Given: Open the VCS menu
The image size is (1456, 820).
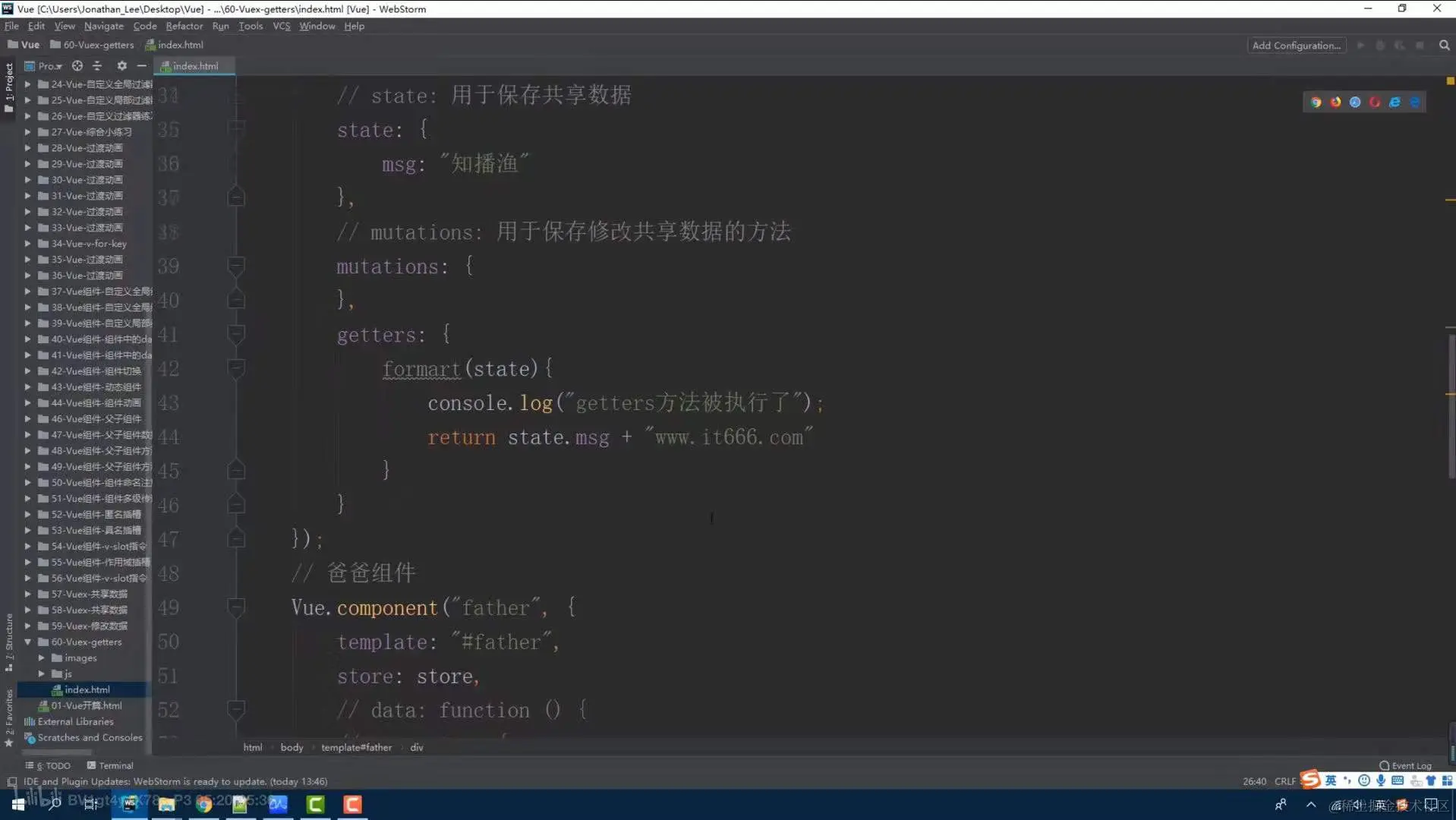Looking at the screenshot, I should (280, 25).
